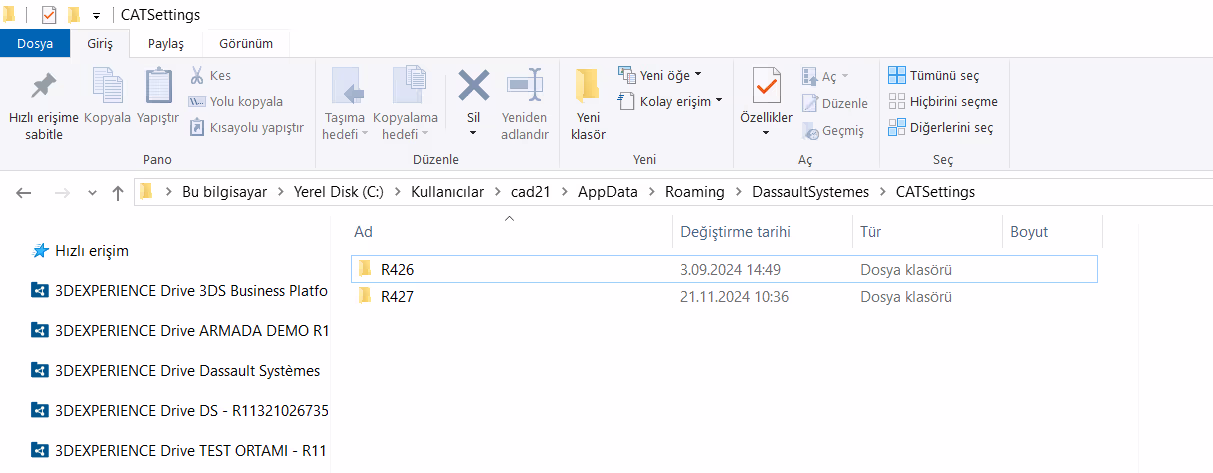Click the Aç open command

pos(825,76)
